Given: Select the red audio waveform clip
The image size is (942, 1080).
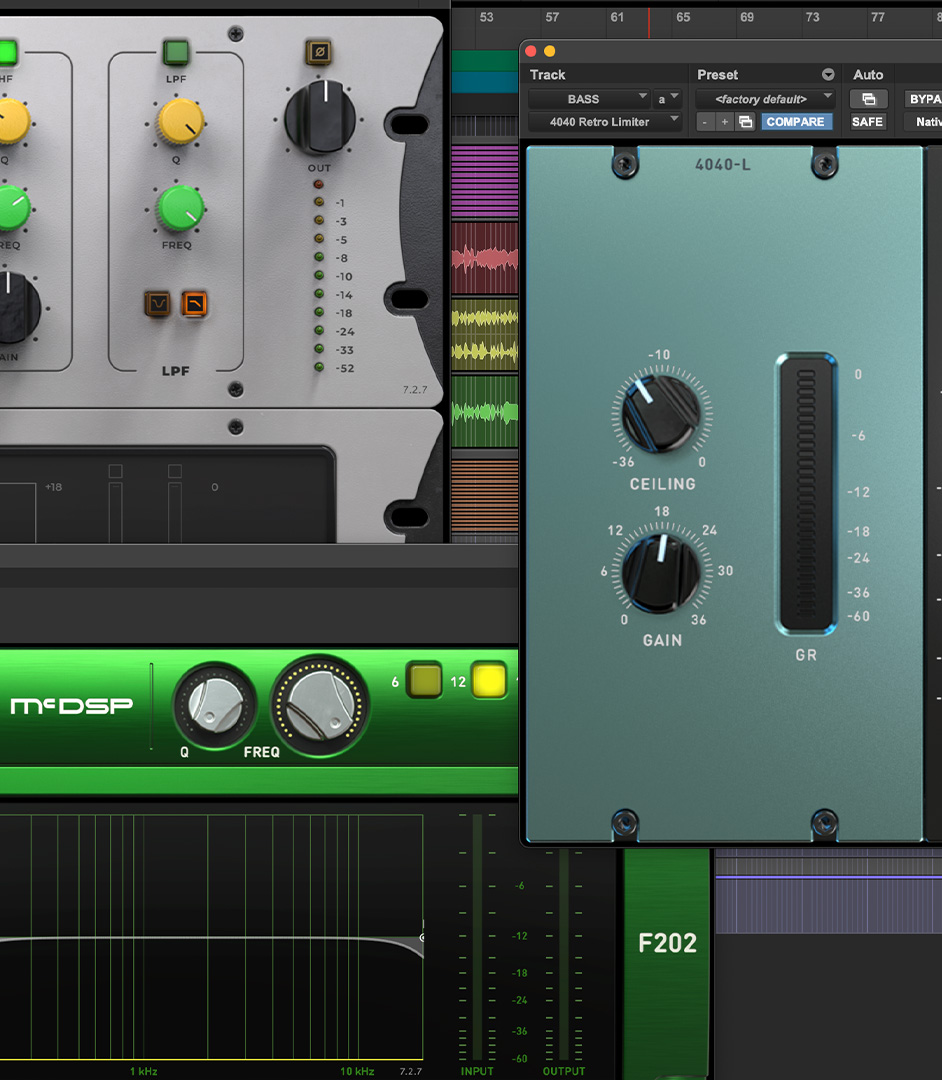Looking at the screenshot, I should [x=485, y=258].
